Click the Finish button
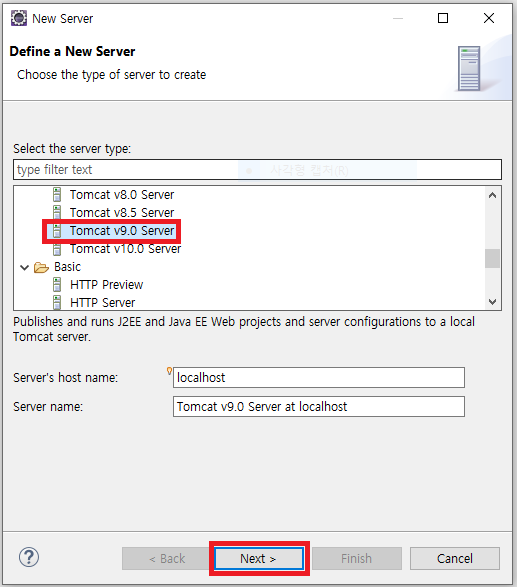This screenshot has width=517, height=587. tap(357, 558)
